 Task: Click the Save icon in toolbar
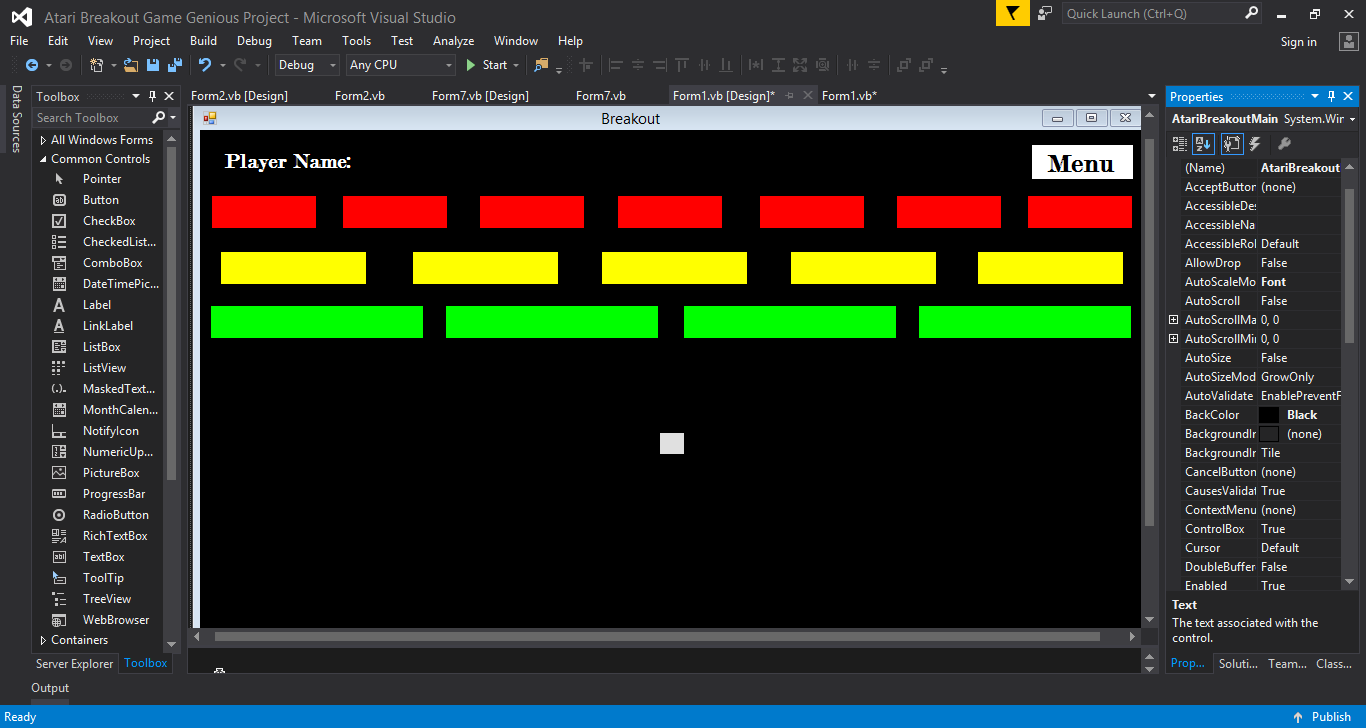coord(153,65)
